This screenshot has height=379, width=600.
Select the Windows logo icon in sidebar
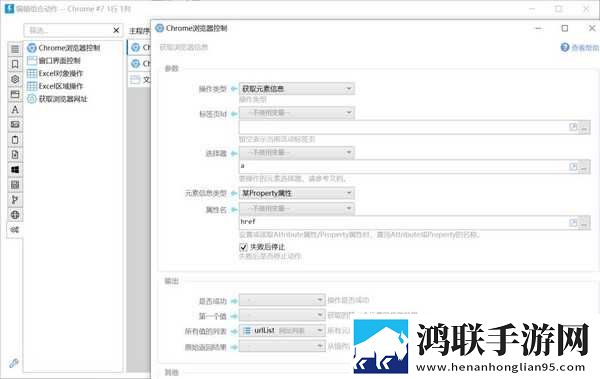click(x=15, y=170)
